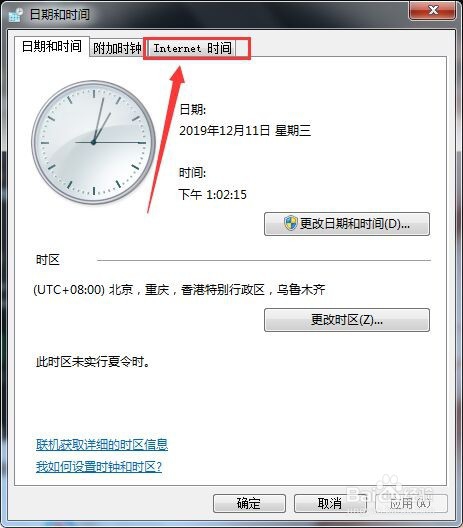Open help link 我如何设置时钟和时区?
The height and width of the screenshot is (528, 463).
pyautogui.click(x=99, y=467)
